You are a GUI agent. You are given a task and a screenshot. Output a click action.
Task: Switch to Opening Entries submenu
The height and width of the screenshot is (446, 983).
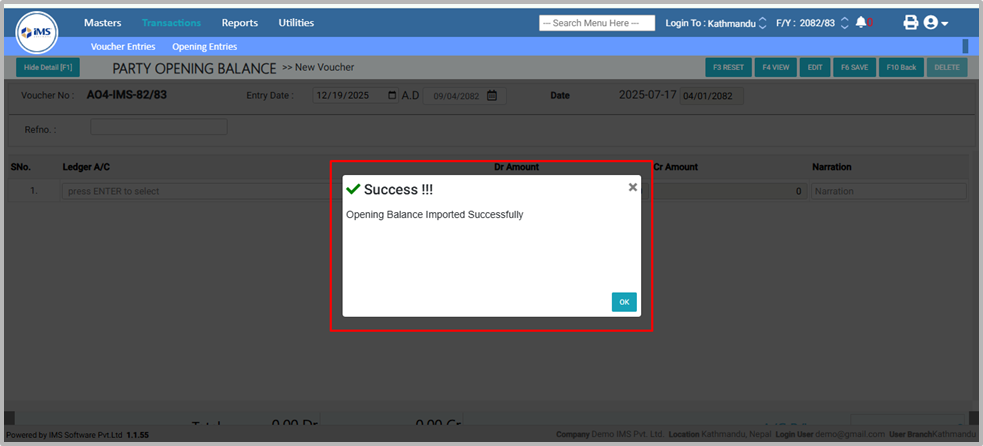204,47
